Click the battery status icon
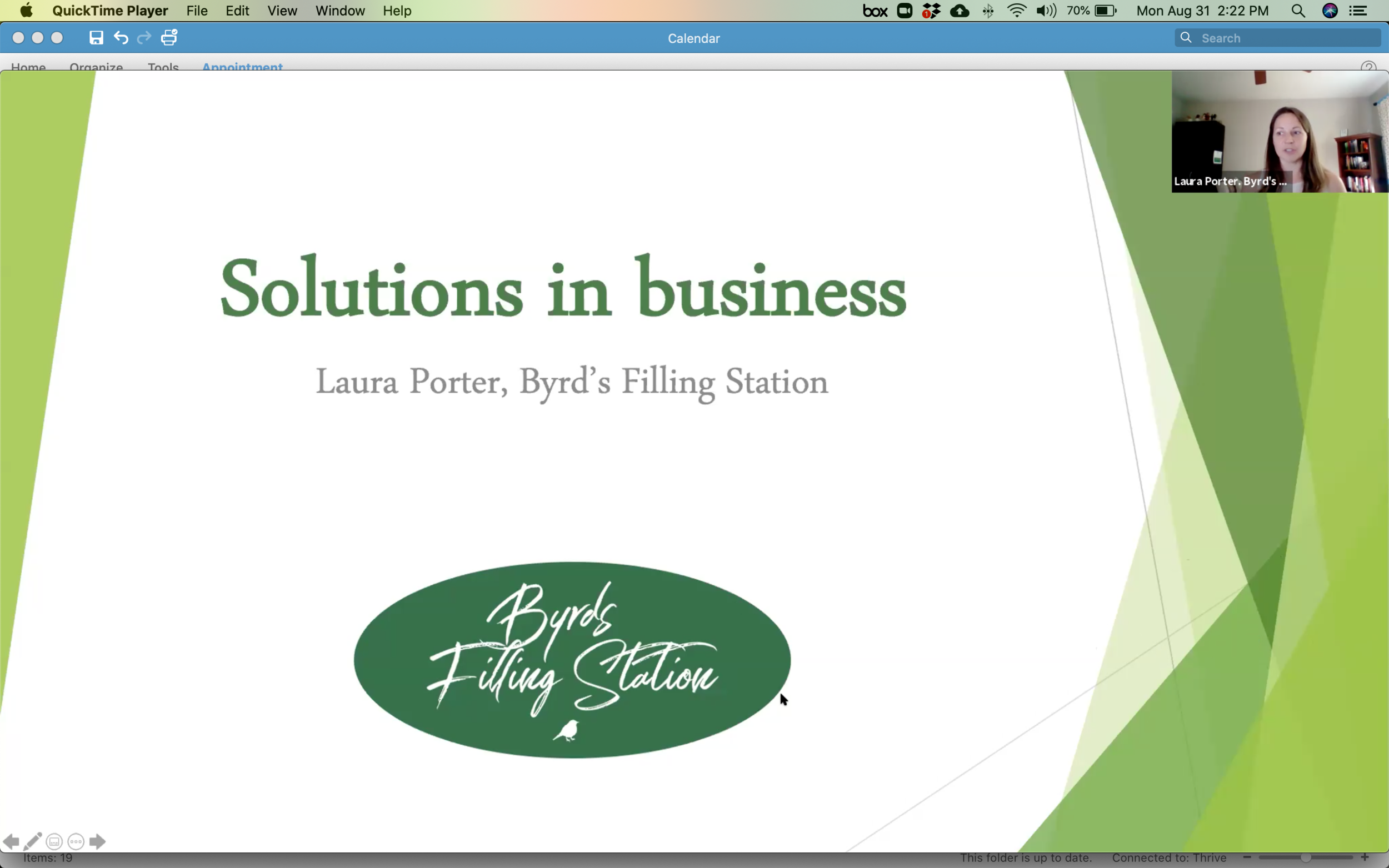This screenshot has width=1389, height=868. 1106,11
